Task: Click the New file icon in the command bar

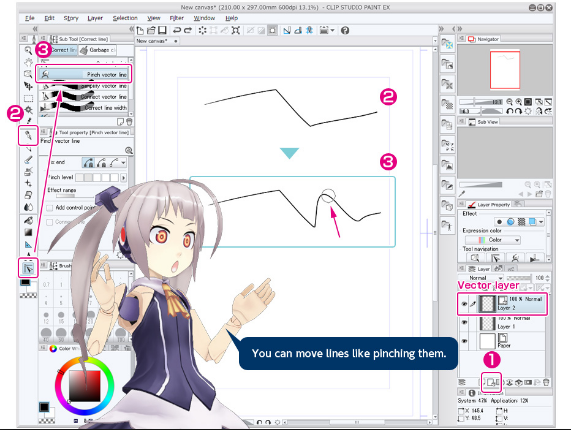Action: pyautogui.click(x=140, y=31)
